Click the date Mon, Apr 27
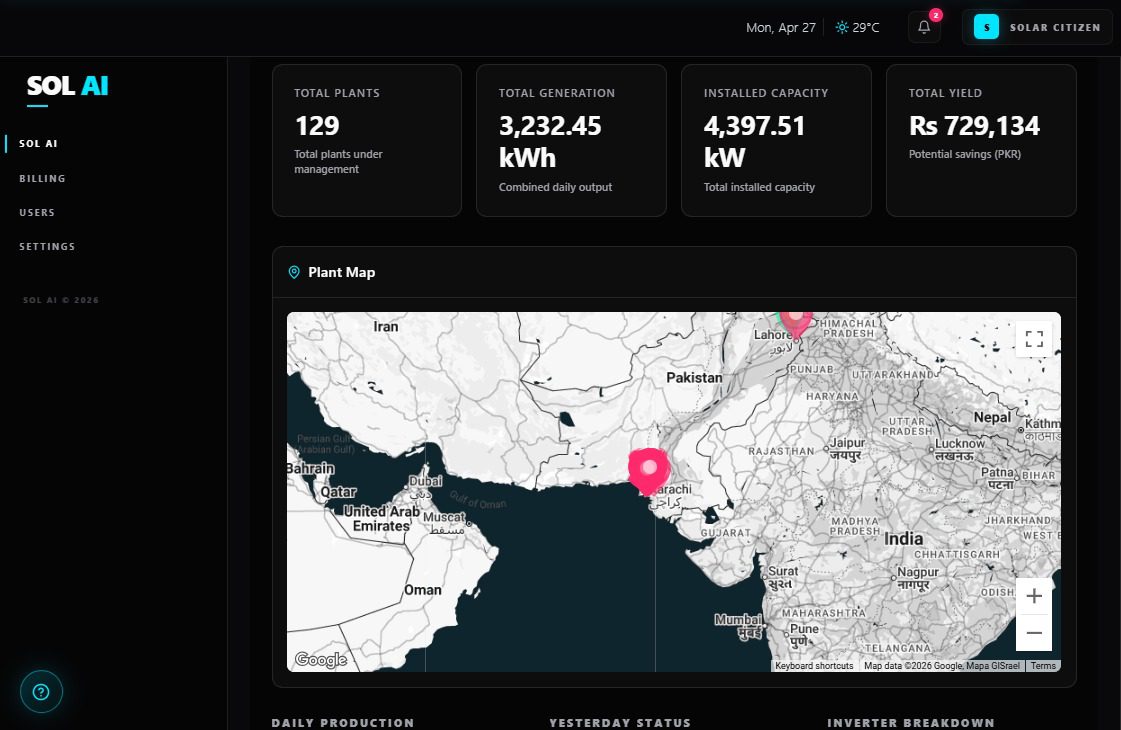This screenshot has width=1121, height=730. [781, 27]
